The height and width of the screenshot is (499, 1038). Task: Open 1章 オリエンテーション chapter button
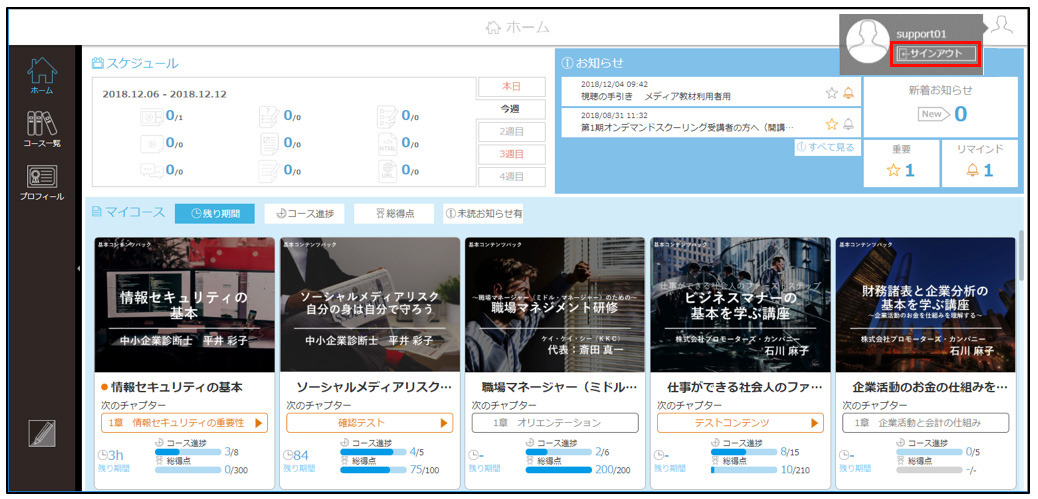tap(555, 422)
